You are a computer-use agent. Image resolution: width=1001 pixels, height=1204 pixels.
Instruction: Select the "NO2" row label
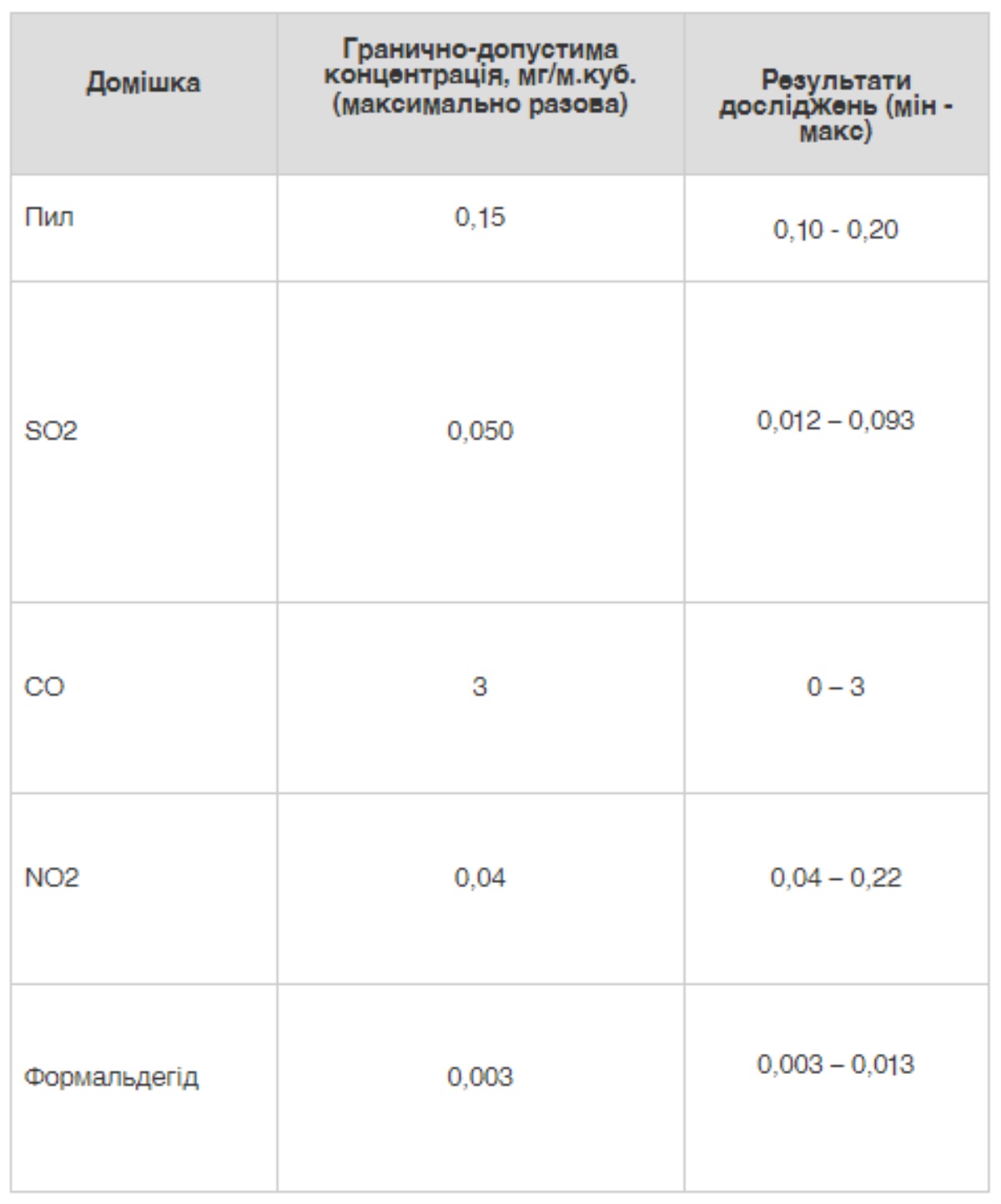(x=52, y=878)
